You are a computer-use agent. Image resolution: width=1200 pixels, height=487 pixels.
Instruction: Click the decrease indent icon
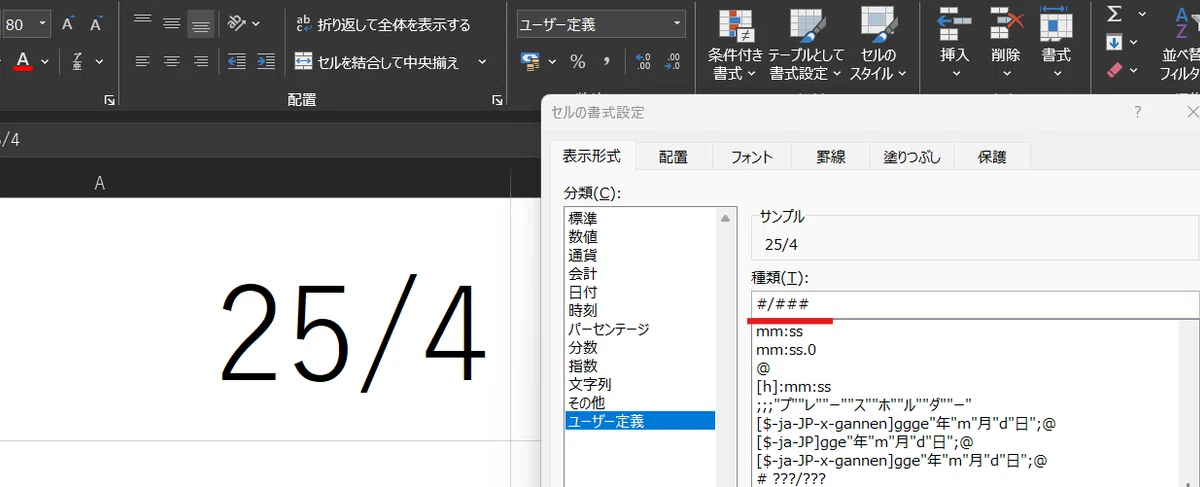pos(237,62)
